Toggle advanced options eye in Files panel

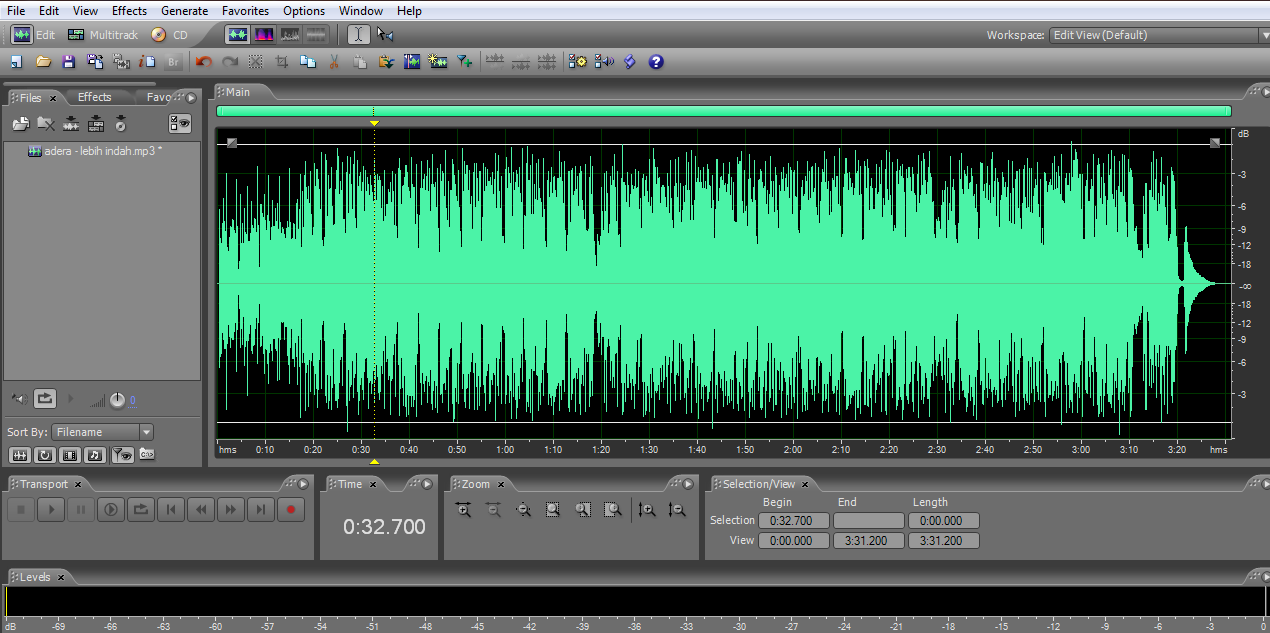(180, 123)
